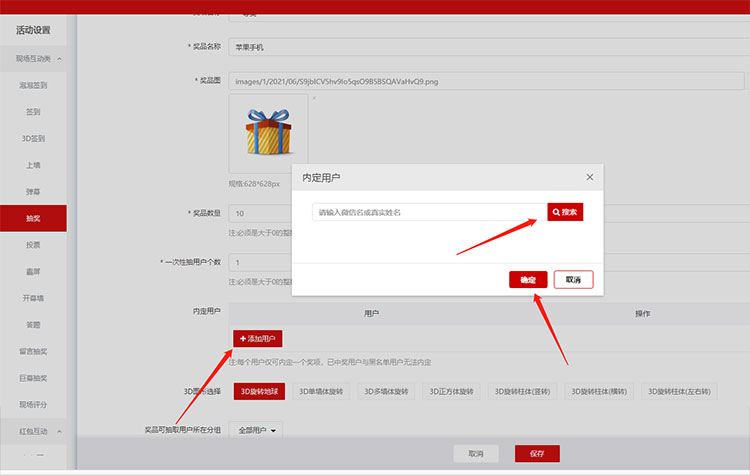The width and height of the screenshot is (750, 475).
Task: Remove the prize image with small x
Action: tap(314, 98)
